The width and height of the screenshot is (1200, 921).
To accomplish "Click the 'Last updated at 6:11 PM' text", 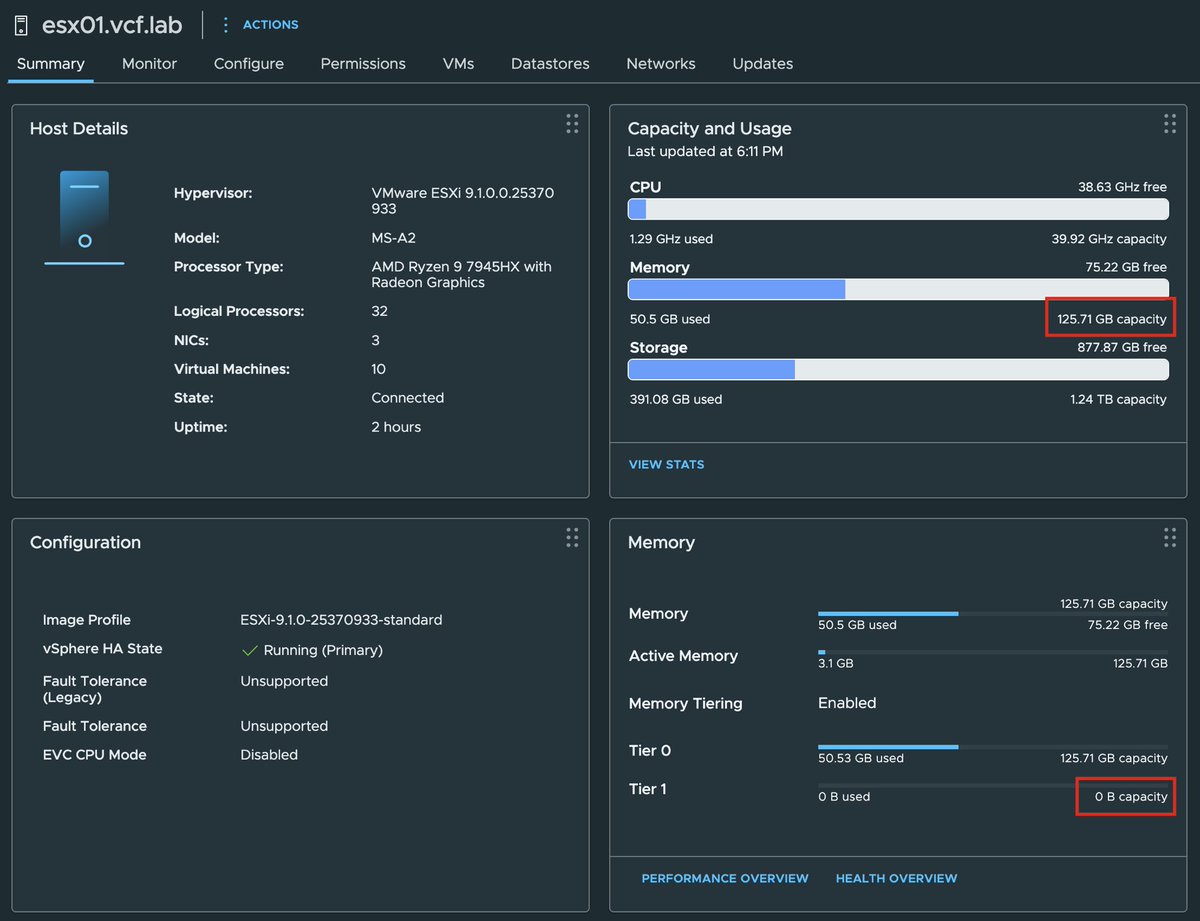I will [x=705, y=151].
